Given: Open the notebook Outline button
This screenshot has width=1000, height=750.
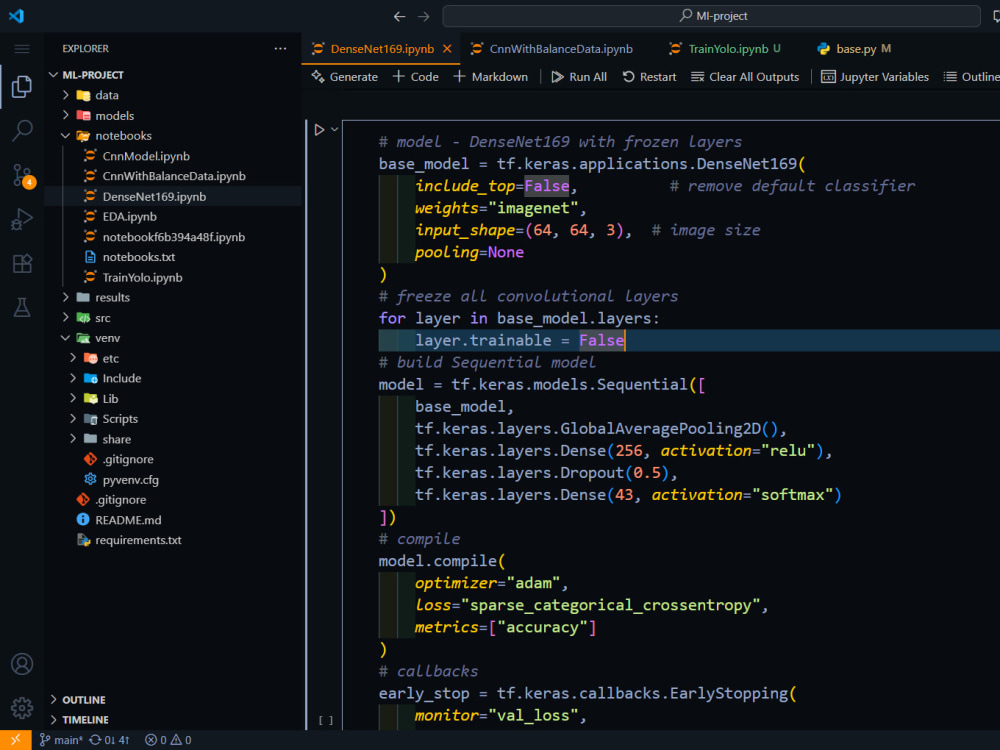Looking at the screenshot, I should [x=972, y=77].
